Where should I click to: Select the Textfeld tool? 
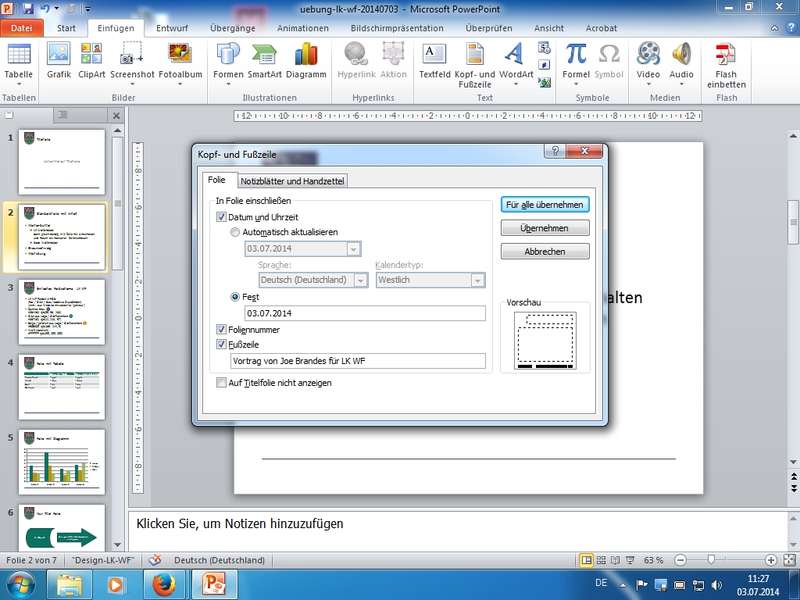(434, 60)
